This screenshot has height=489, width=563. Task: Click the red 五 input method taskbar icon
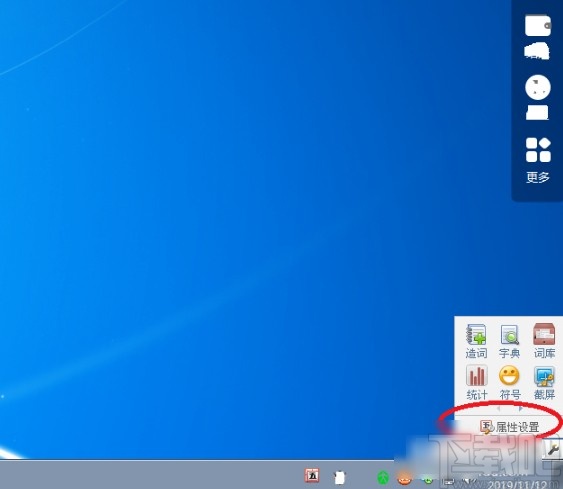pos(312,475)
